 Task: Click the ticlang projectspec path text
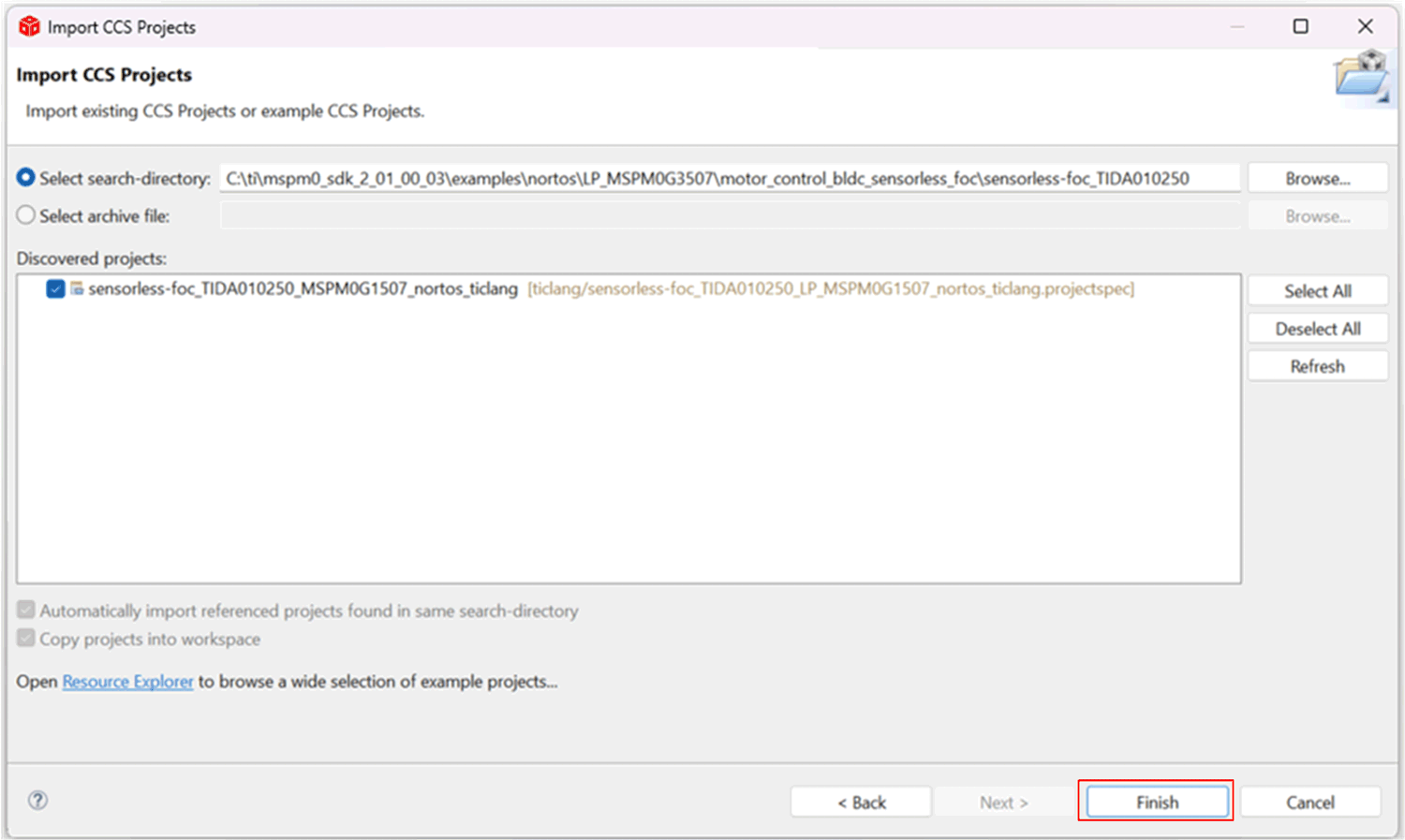831,288
